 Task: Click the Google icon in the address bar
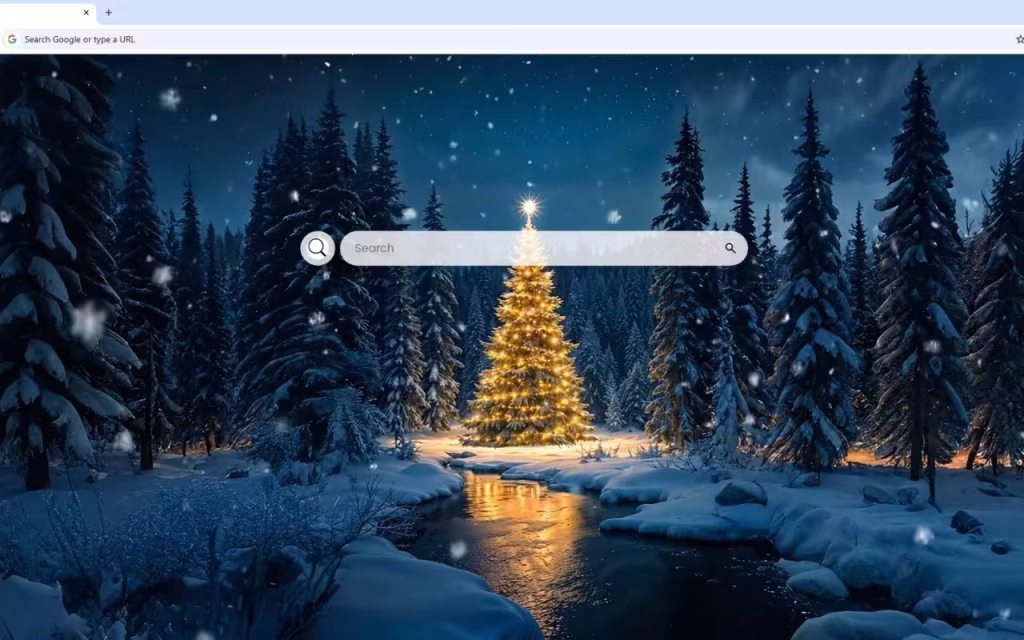[x=12, y=39]
